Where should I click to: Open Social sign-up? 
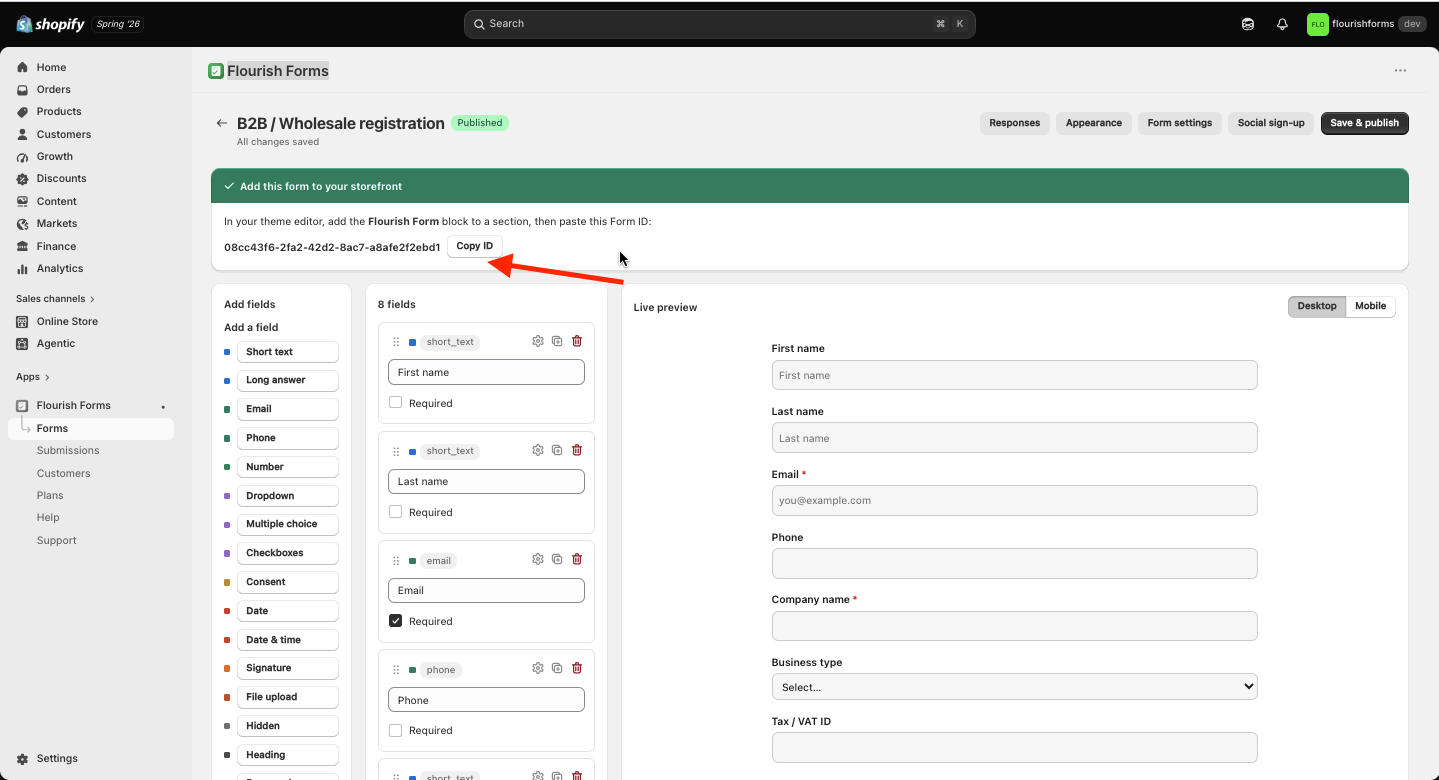coord(1271,123)
